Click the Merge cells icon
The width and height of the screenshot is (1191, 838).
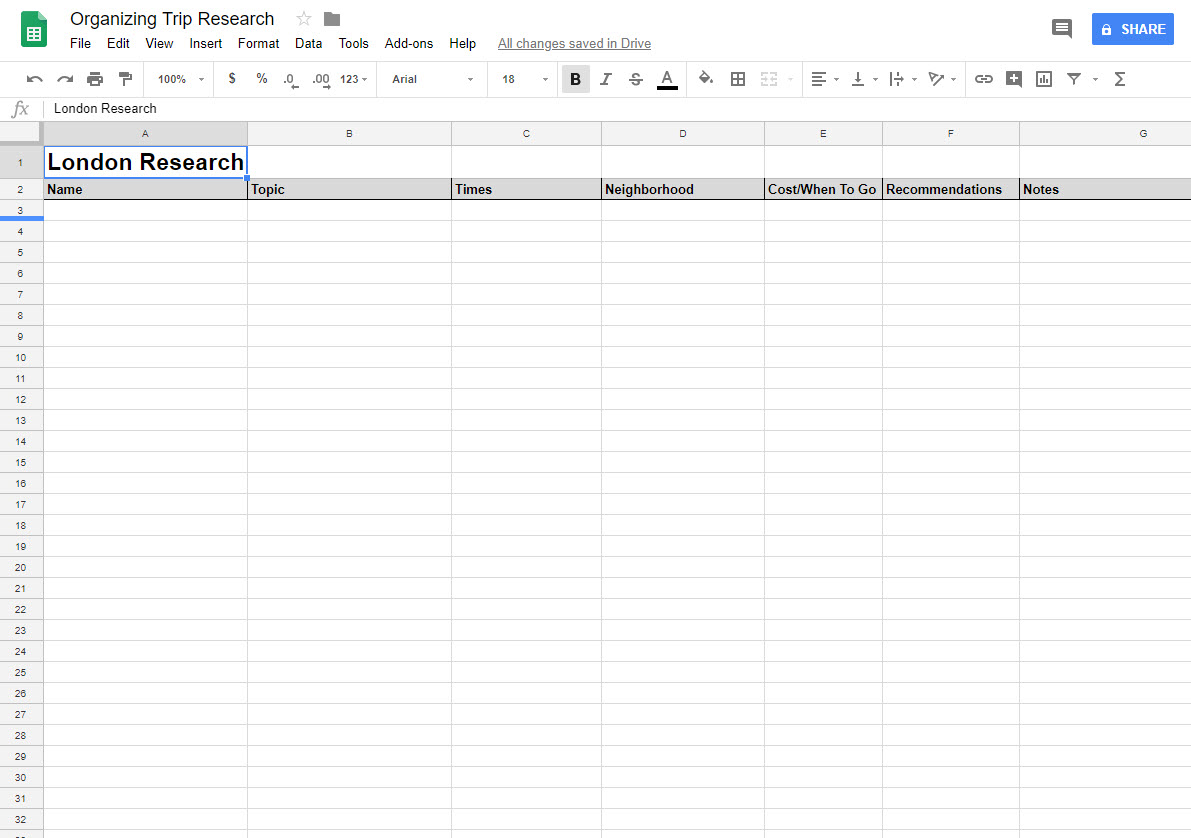click(769, 79)
